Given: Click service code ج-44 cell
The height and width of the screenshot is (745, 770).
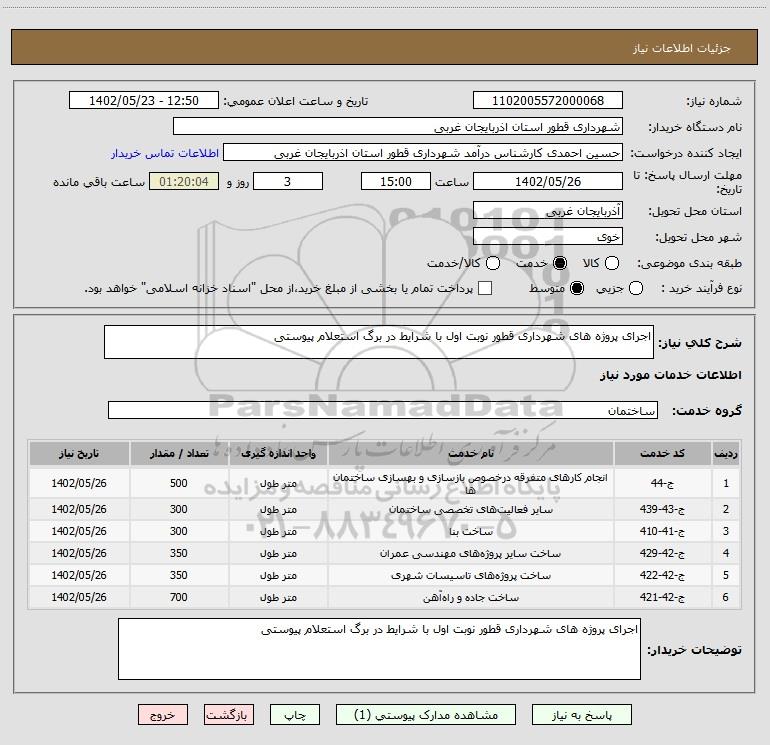Looking at the screenshot, I should (662, 483).
